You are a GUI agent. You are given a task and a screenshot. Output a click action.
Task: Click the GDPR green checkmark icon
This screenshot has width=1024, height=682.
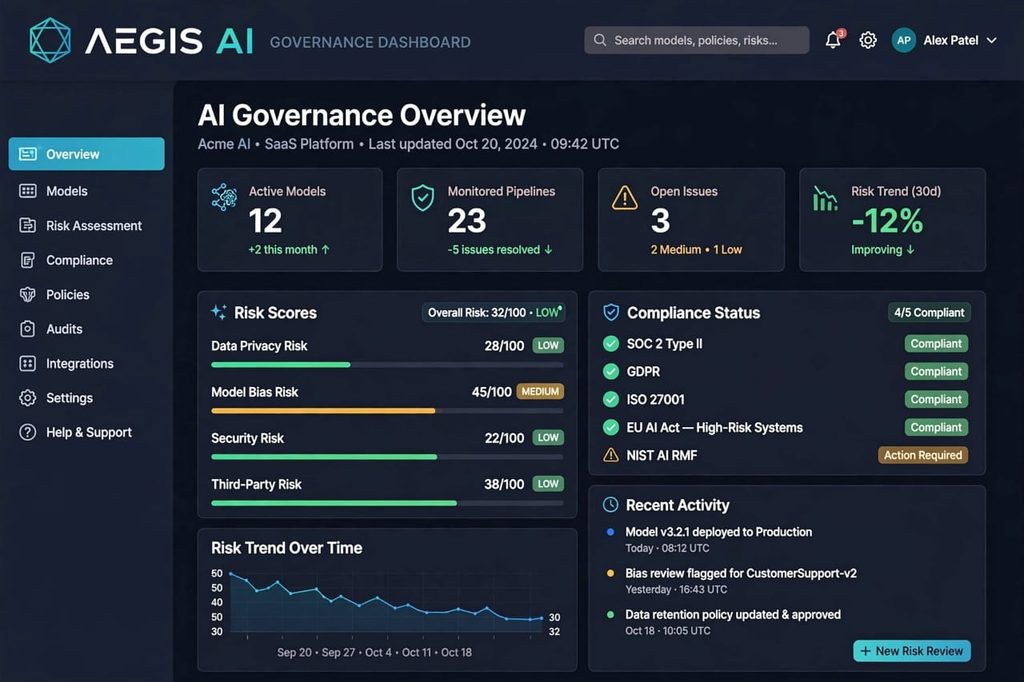coord(611,372)
